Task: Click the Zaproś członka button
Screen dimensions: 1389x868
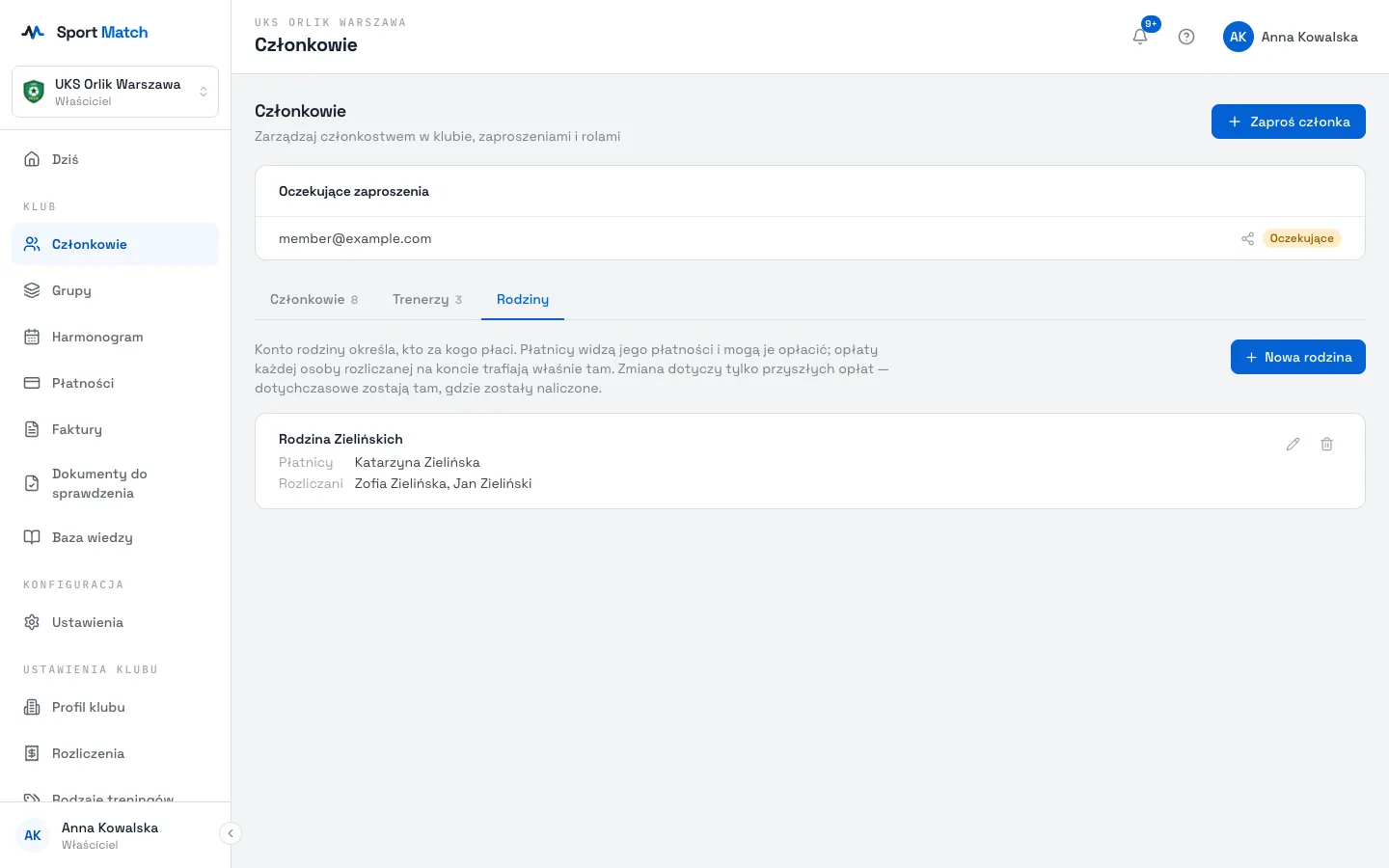Action: 1289,122
